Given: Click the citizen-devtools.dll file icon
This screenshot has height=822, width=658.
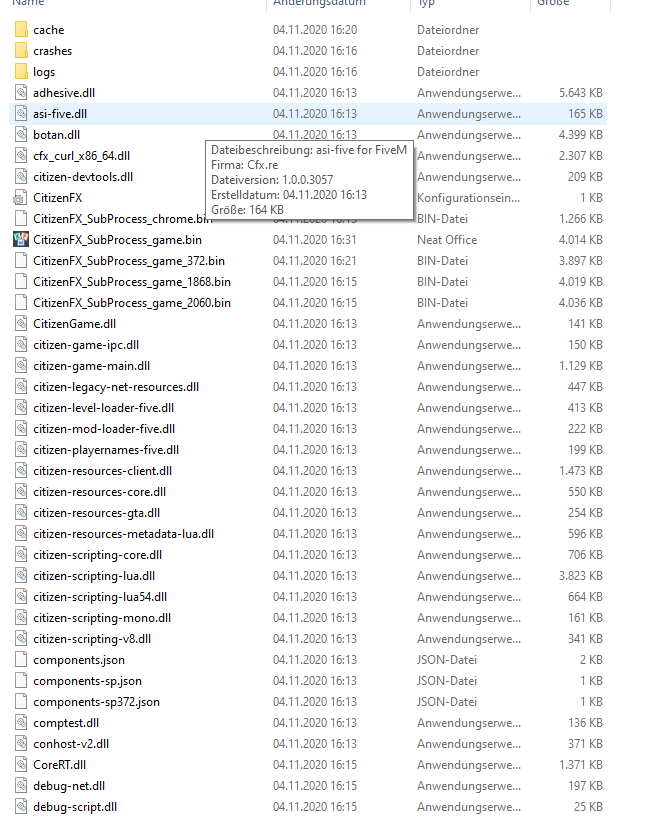Looking at the screenshot, I should coord(21,177).
